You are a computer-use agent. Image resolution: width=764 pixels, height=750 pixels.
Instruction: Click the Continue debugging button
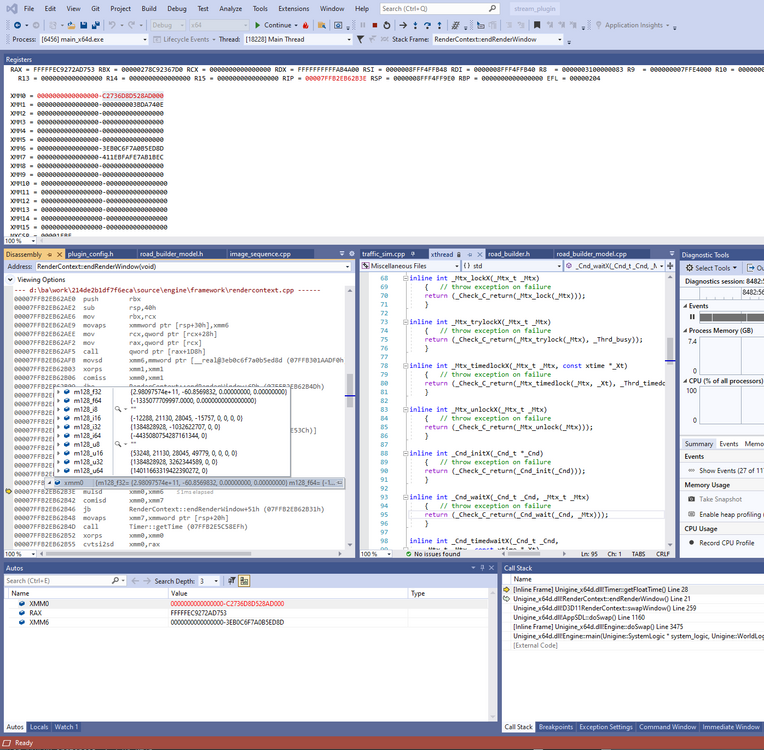tap(273, 25)
